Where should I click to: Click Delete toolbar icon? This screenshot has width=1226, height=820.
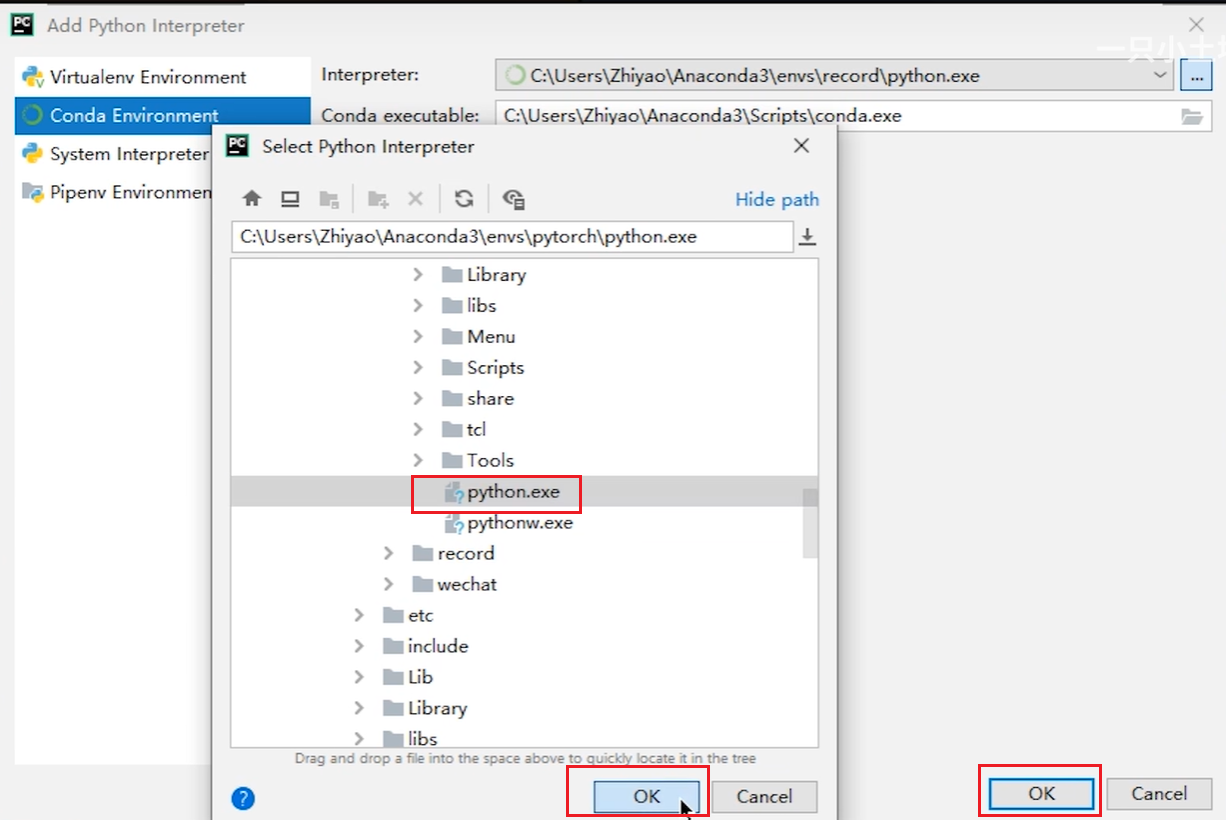416,199
